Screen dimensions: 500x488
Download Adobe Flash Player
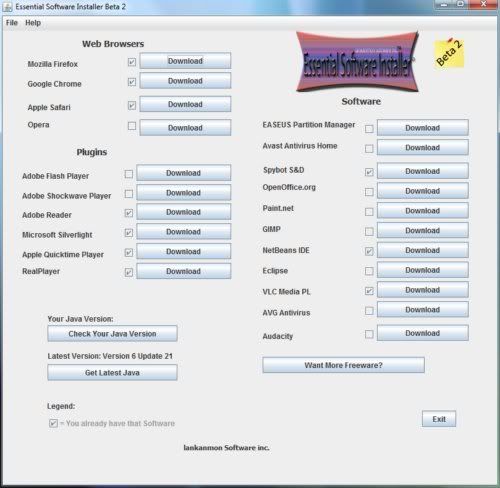[183, 173]
